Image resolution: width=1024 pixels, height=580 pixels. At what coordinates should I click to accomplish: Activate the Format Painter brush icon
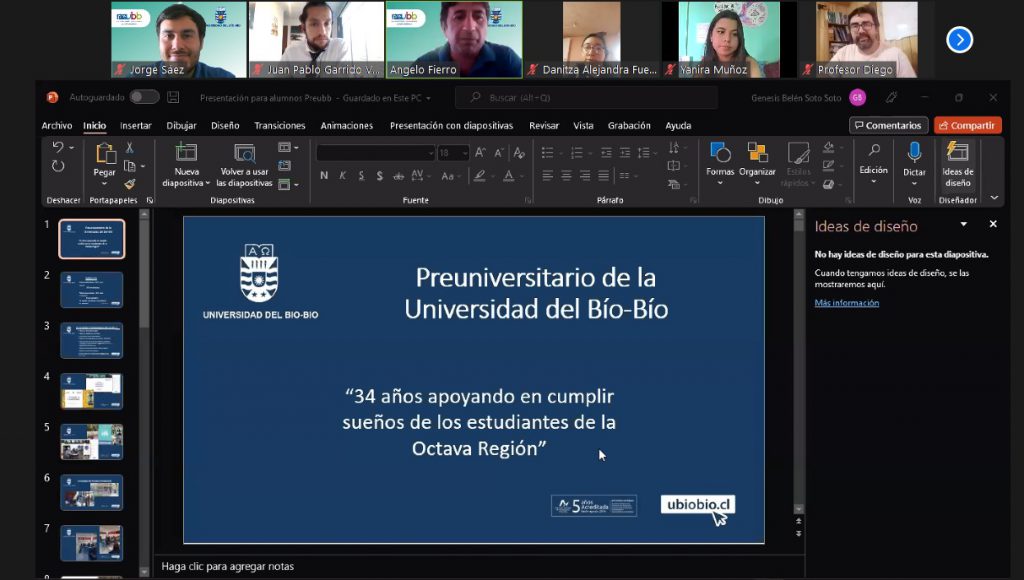pos(130,184)
